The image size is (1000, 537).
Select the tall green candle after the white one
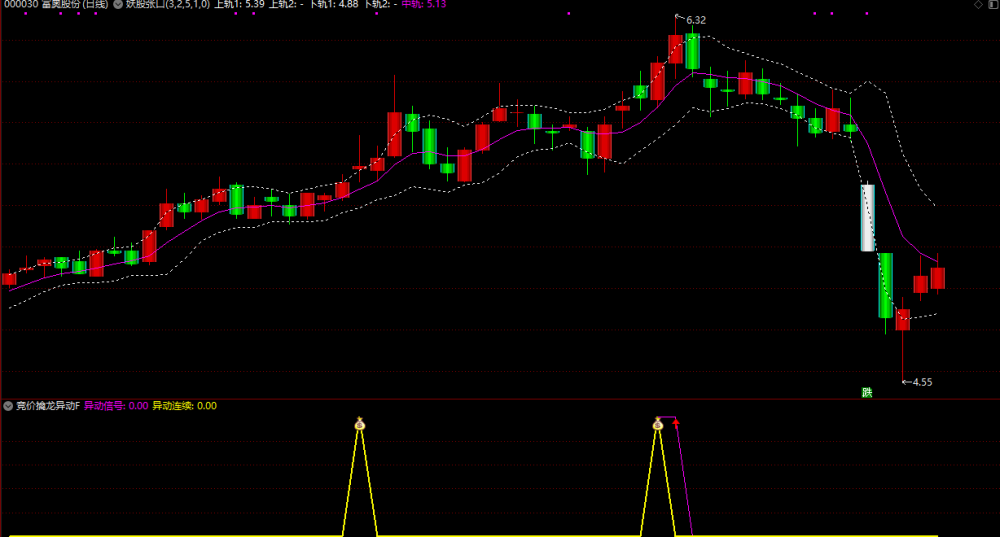tap(885, 286)
